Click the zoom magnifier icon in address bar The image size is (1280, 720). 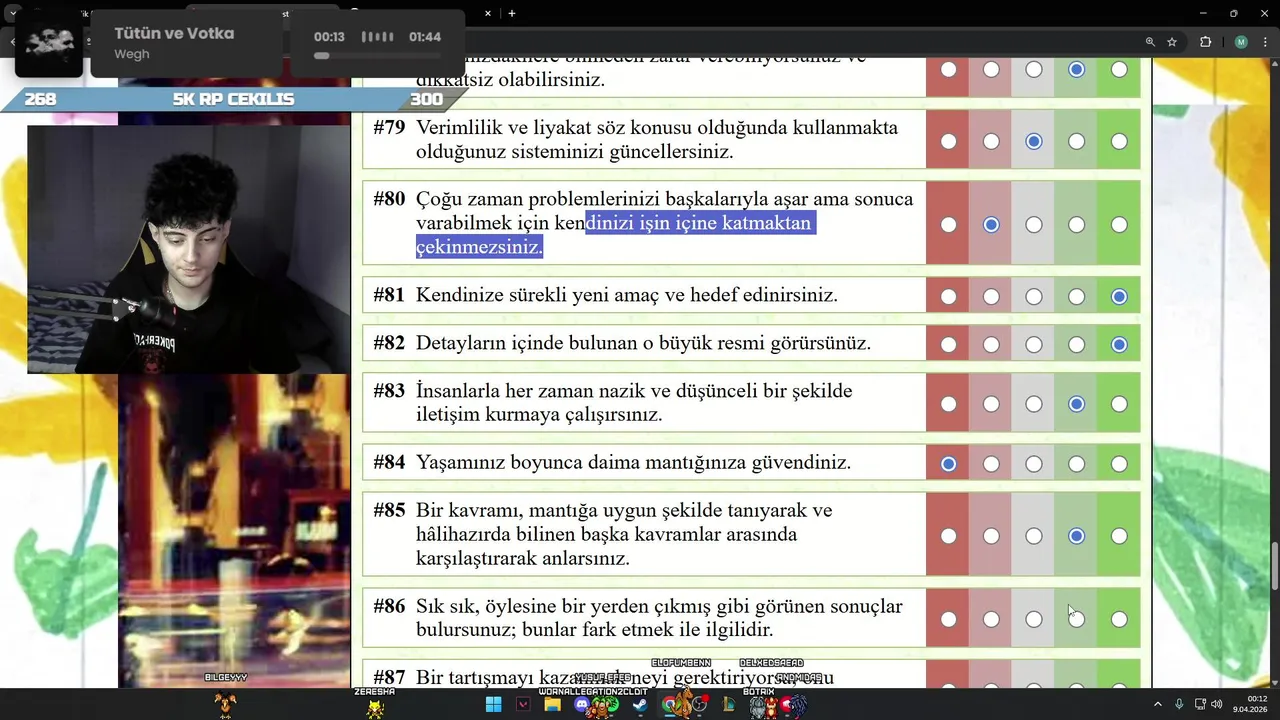pos(1150,42)
